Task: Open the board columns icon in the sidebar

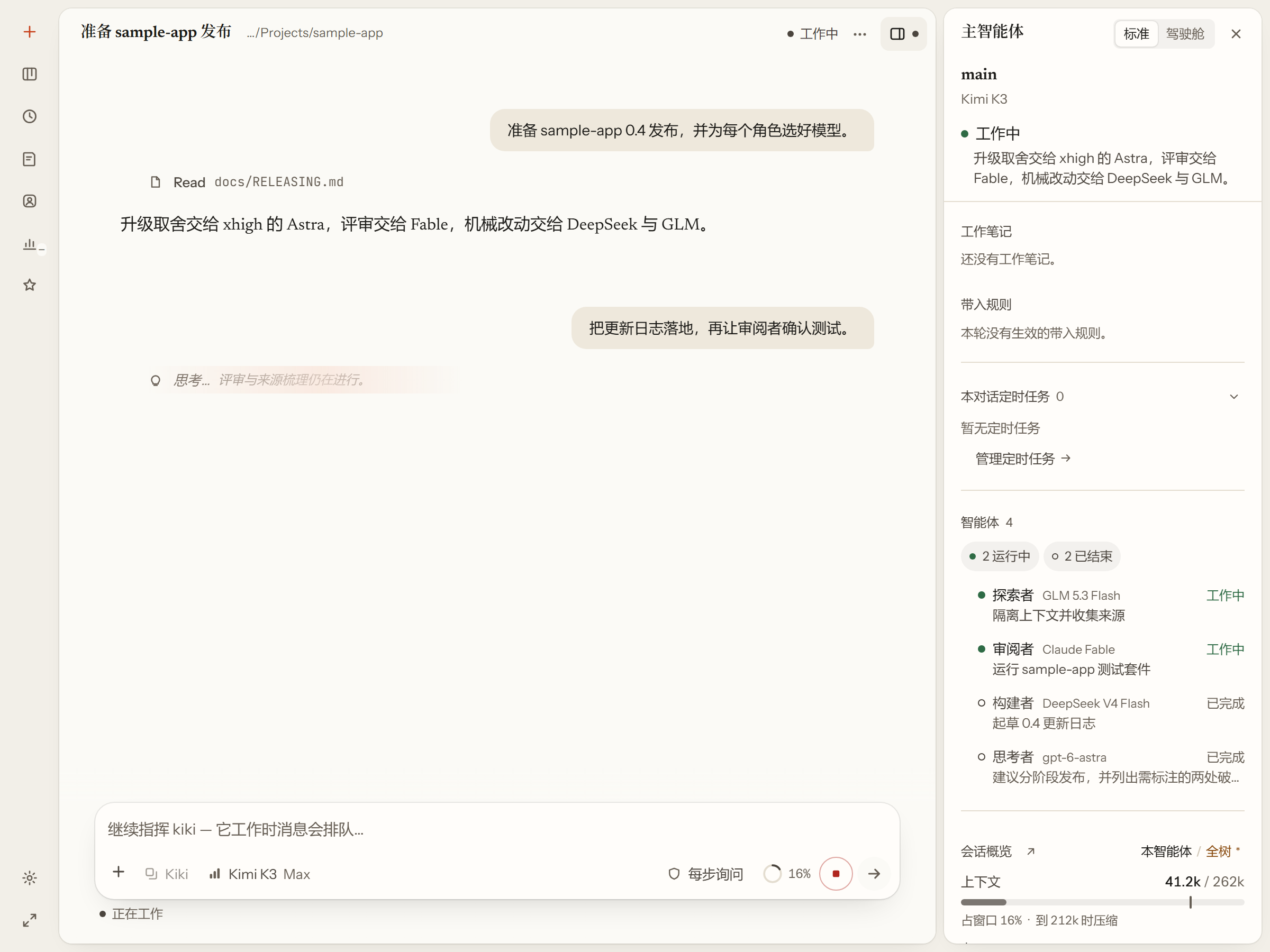Action: [x=29, y=74]
